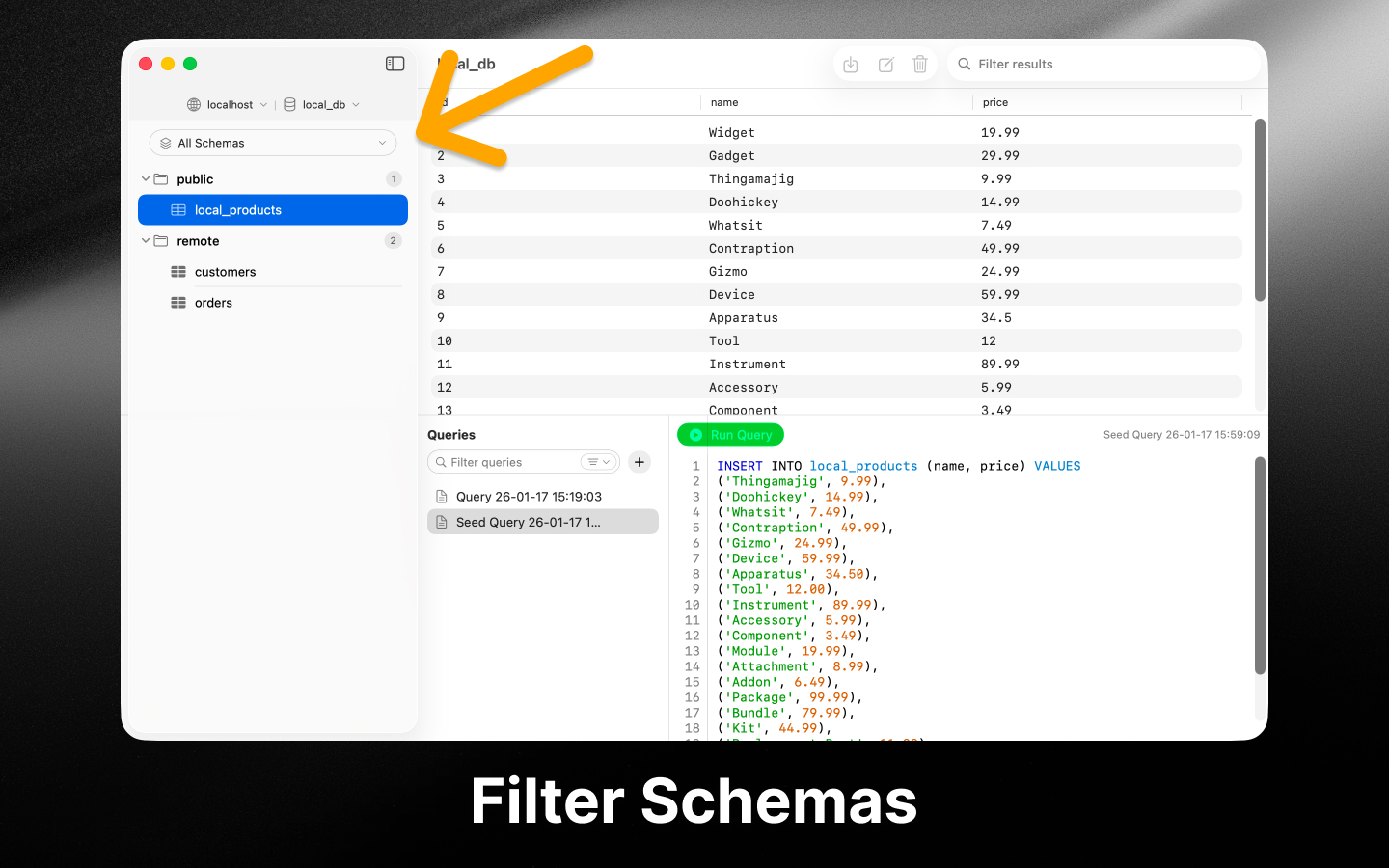Viewport: 1389px width, 868px height.
Task: Collapse the public schema folder
Action: (x=145, y=178)
